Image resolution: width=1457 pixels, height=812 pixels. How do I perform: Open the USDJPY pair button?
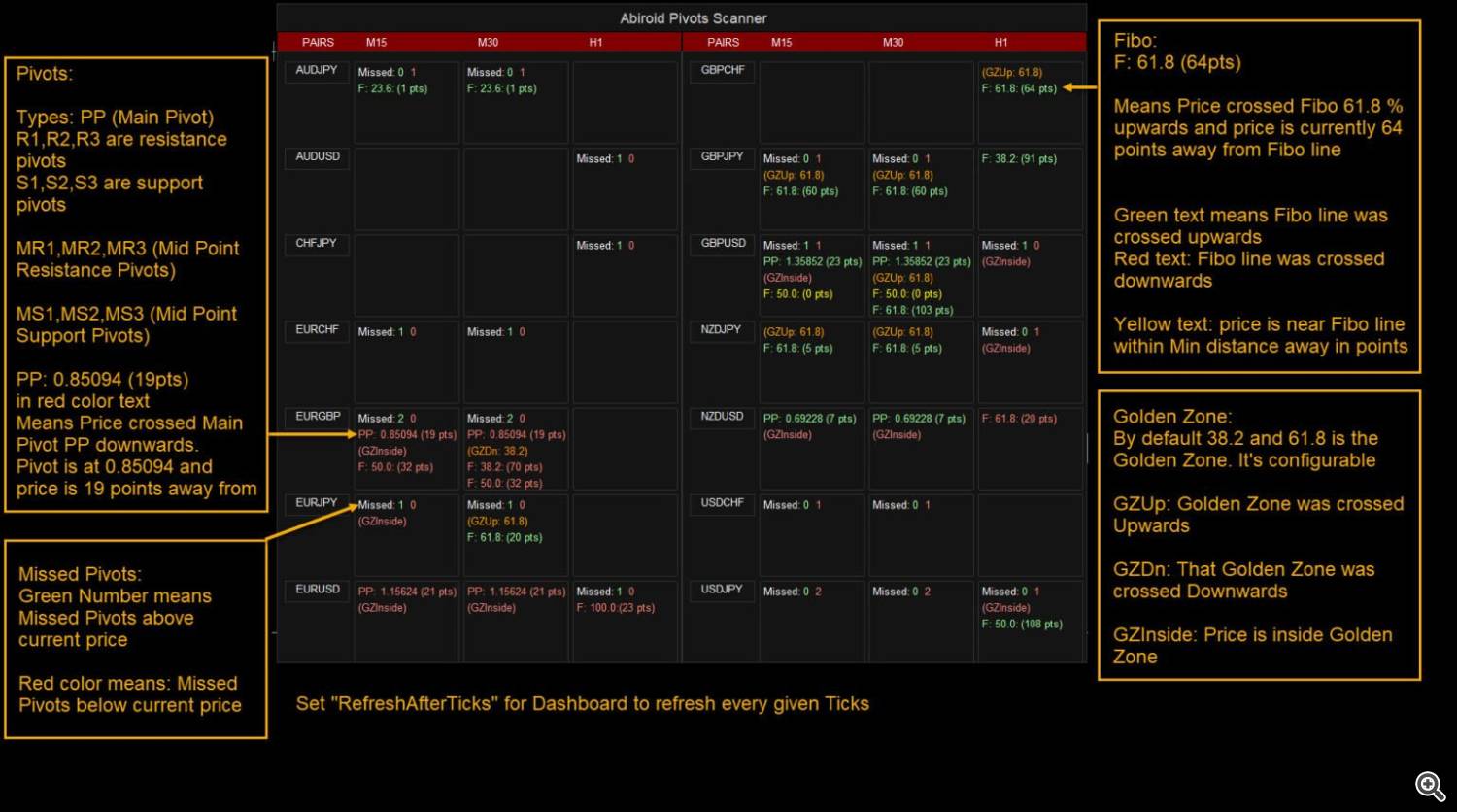point(722,590)
